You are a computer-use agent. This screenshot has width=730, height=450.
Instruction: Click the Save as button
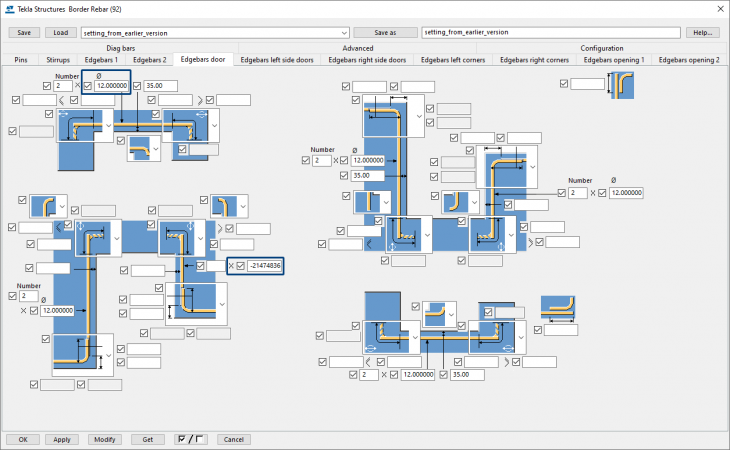tap(385, 33)
